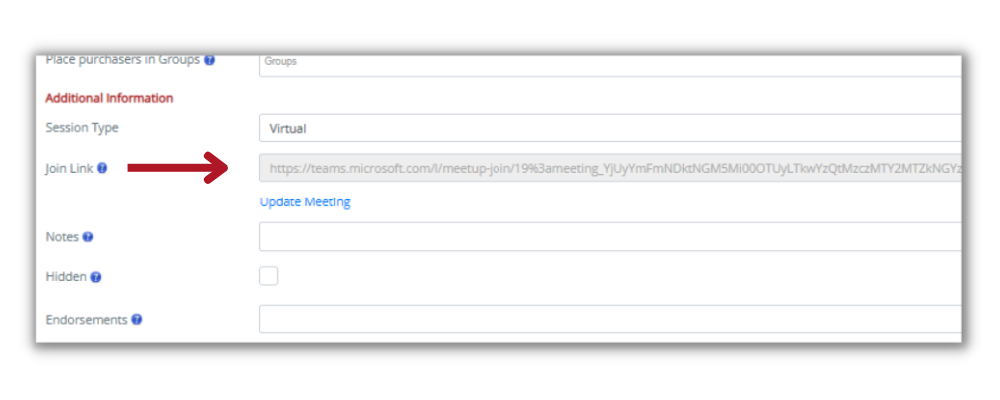This screenshot has height=400, width=1000.
Task: Open the Join Link help tooltip icon
Action: pos(102,169)
